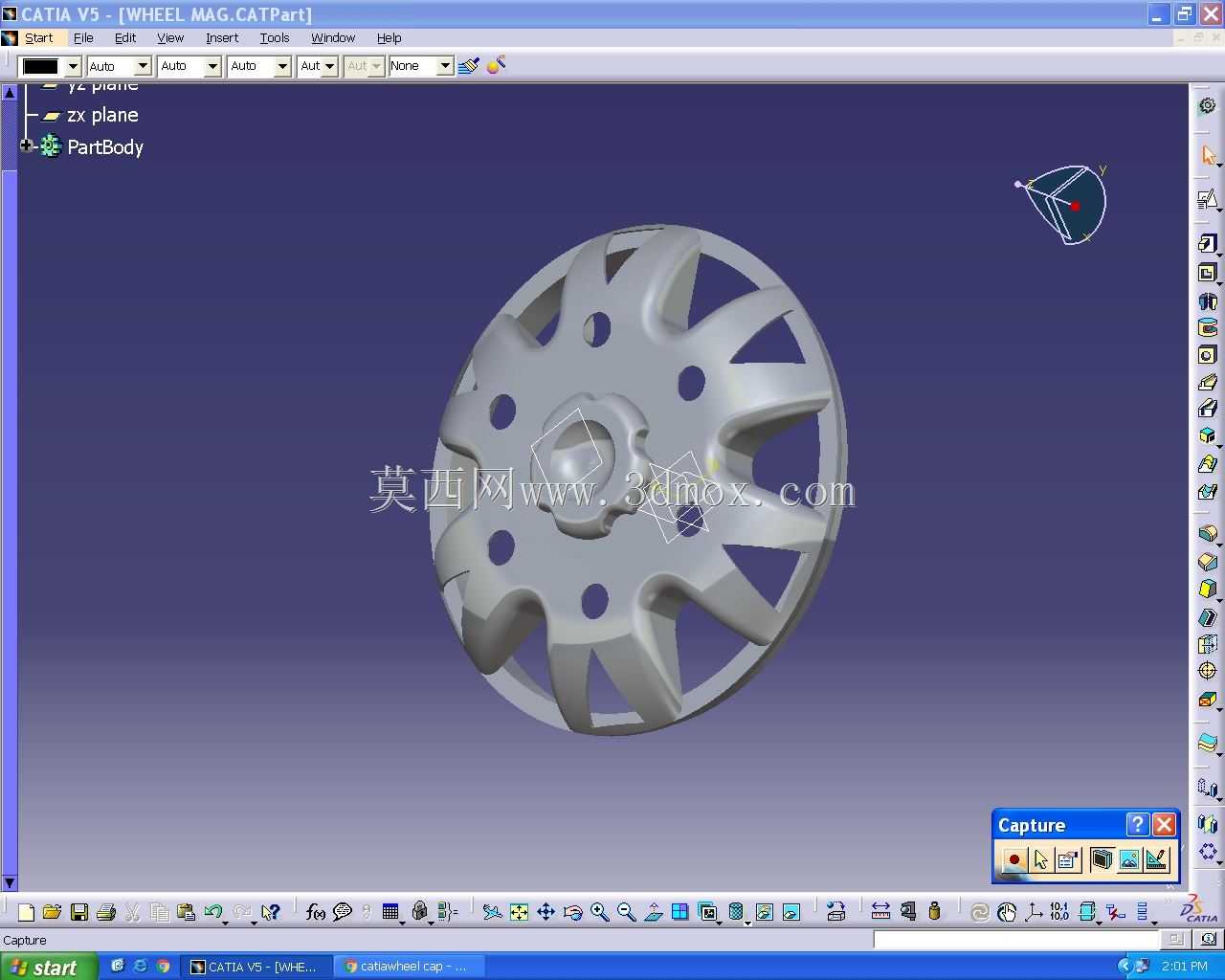Toggle Vector mode in Capture panel

1156,859
